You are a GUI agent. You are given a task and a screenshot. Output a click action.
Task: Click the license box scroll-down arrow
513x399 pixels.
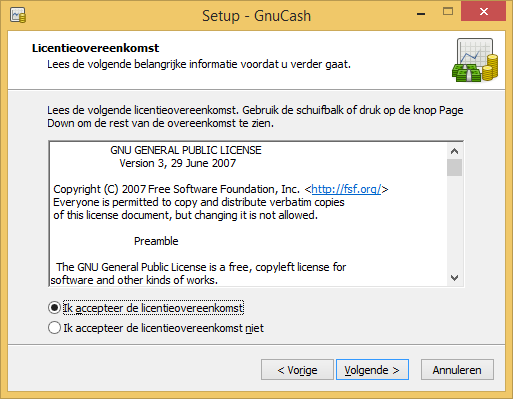click(454, 278)
